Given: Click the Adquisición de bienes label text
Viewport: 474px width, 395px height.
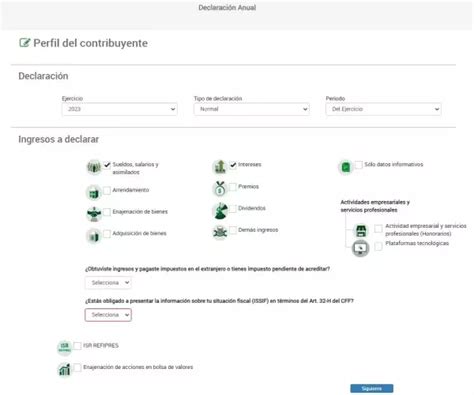Looking at the screenshot, I should pyautogui.click(x=139, y=233).
